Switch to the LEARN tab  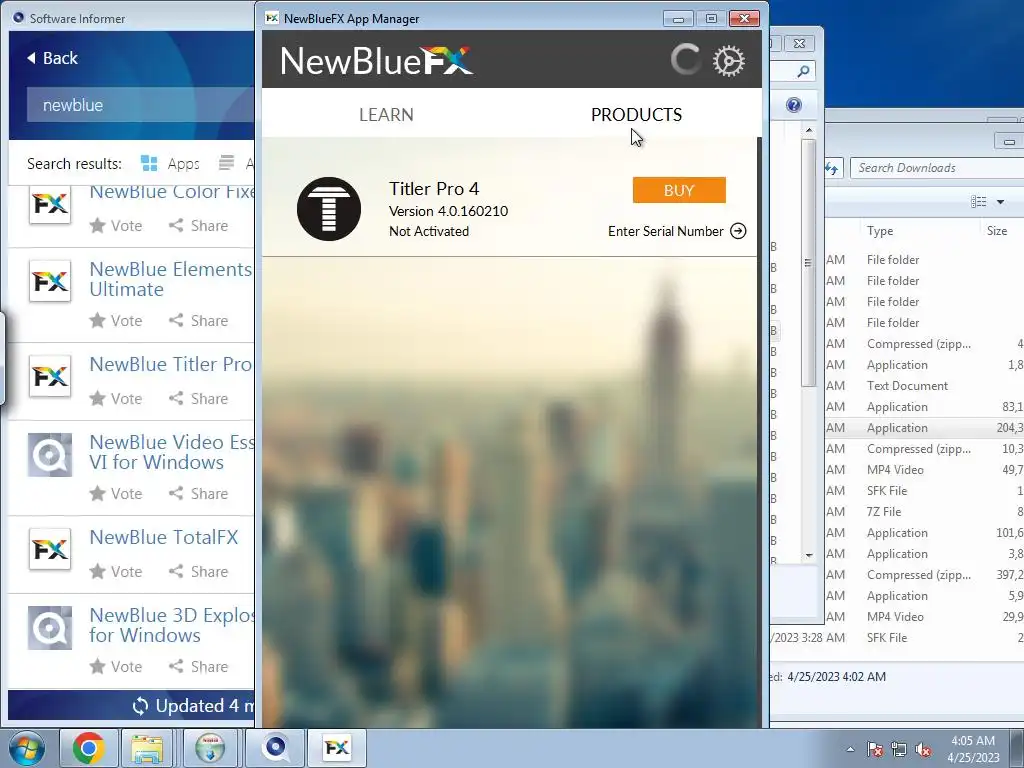386,115
